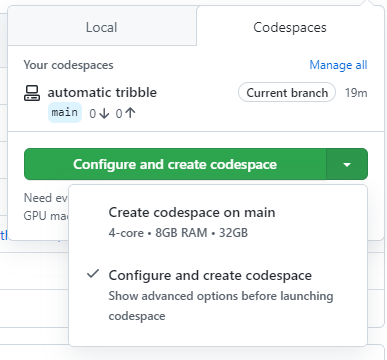Open the automatic tribble codespace

coord(102,92)
